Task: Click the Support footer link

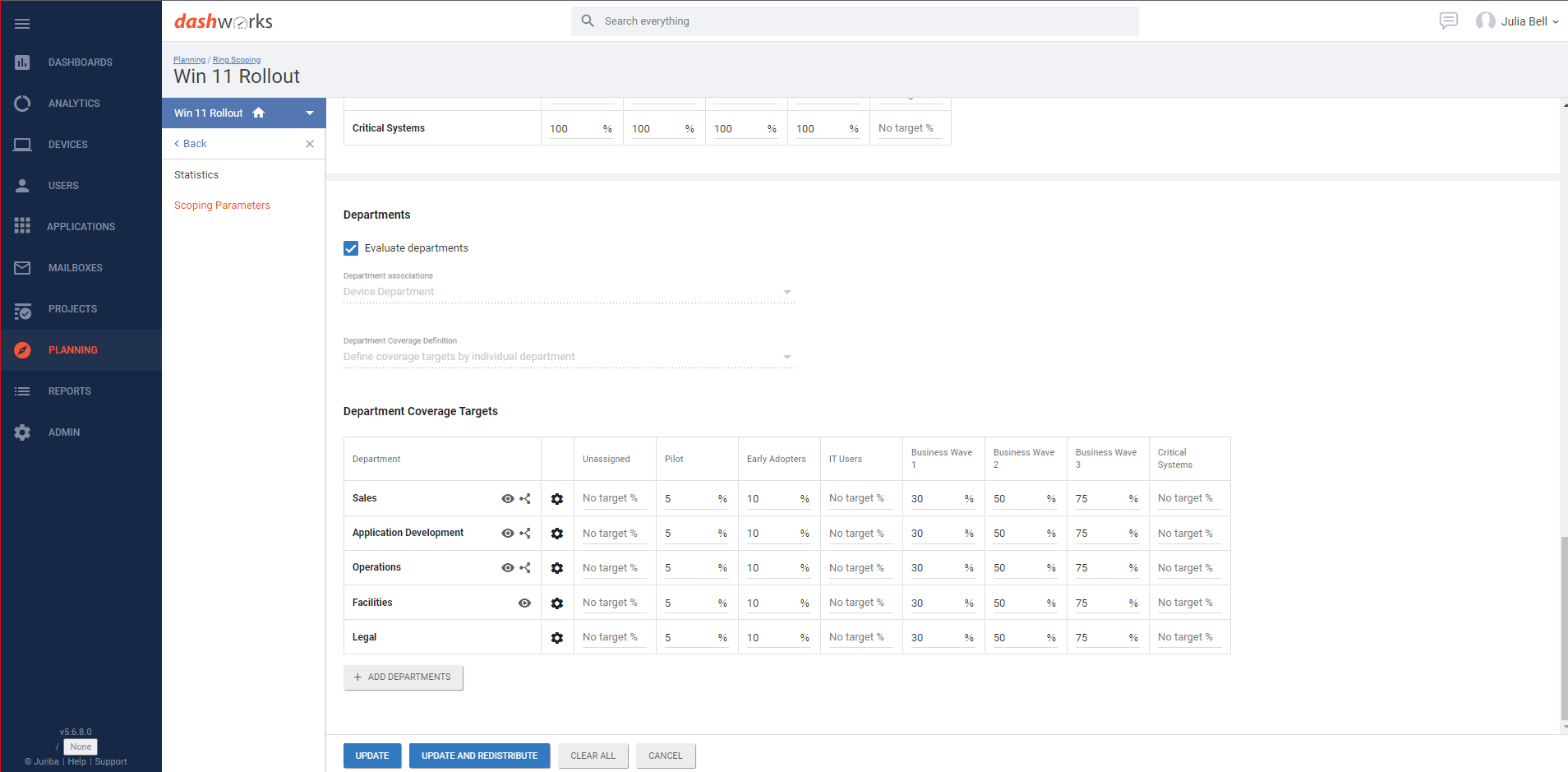Action: 111,762
